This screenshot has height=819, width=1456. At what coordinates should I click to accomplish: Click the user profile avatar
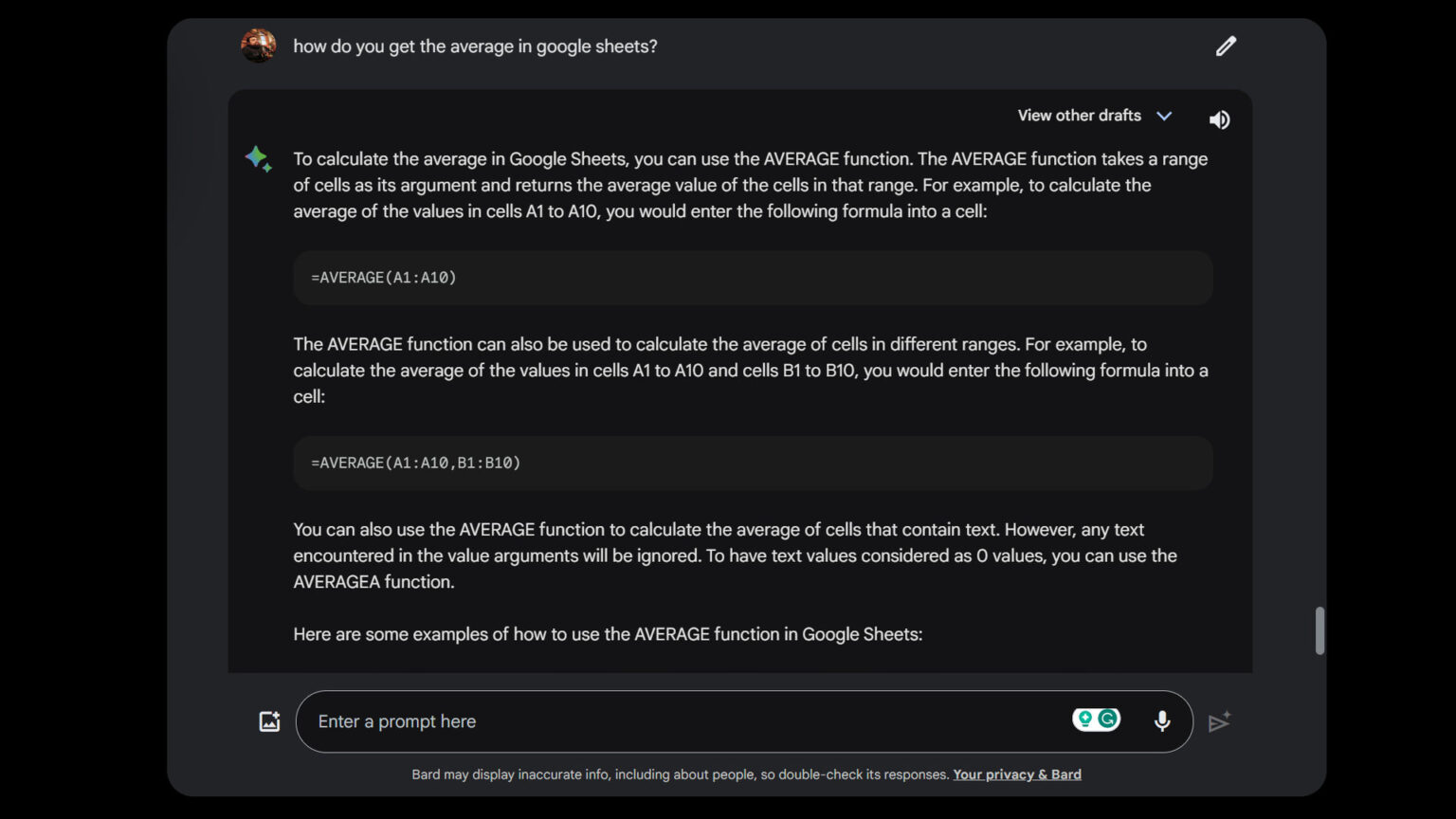point(258,45)
